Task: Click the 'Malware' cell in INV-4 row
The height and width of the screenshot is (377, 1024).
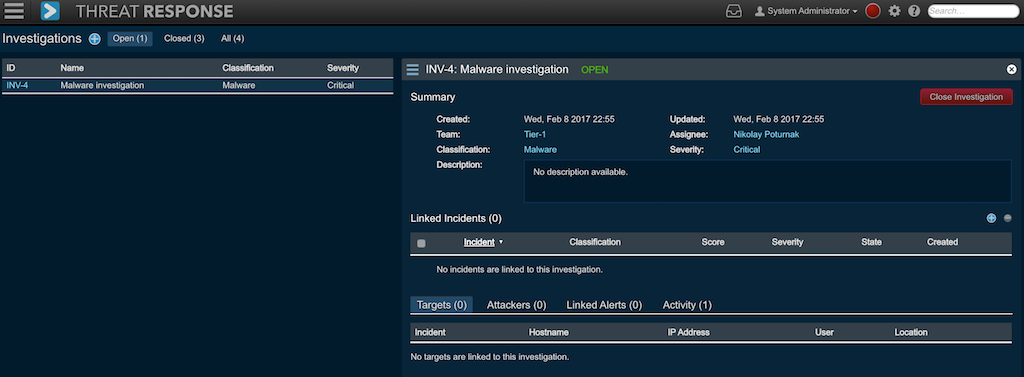Action: (239, 85)
